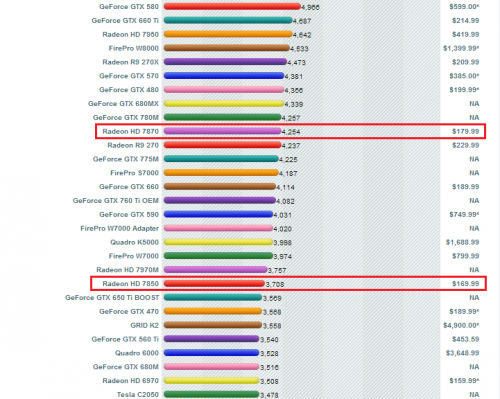Open the Radeon HD 7870 link
500x399 pixels.
(x=130, y=131)
